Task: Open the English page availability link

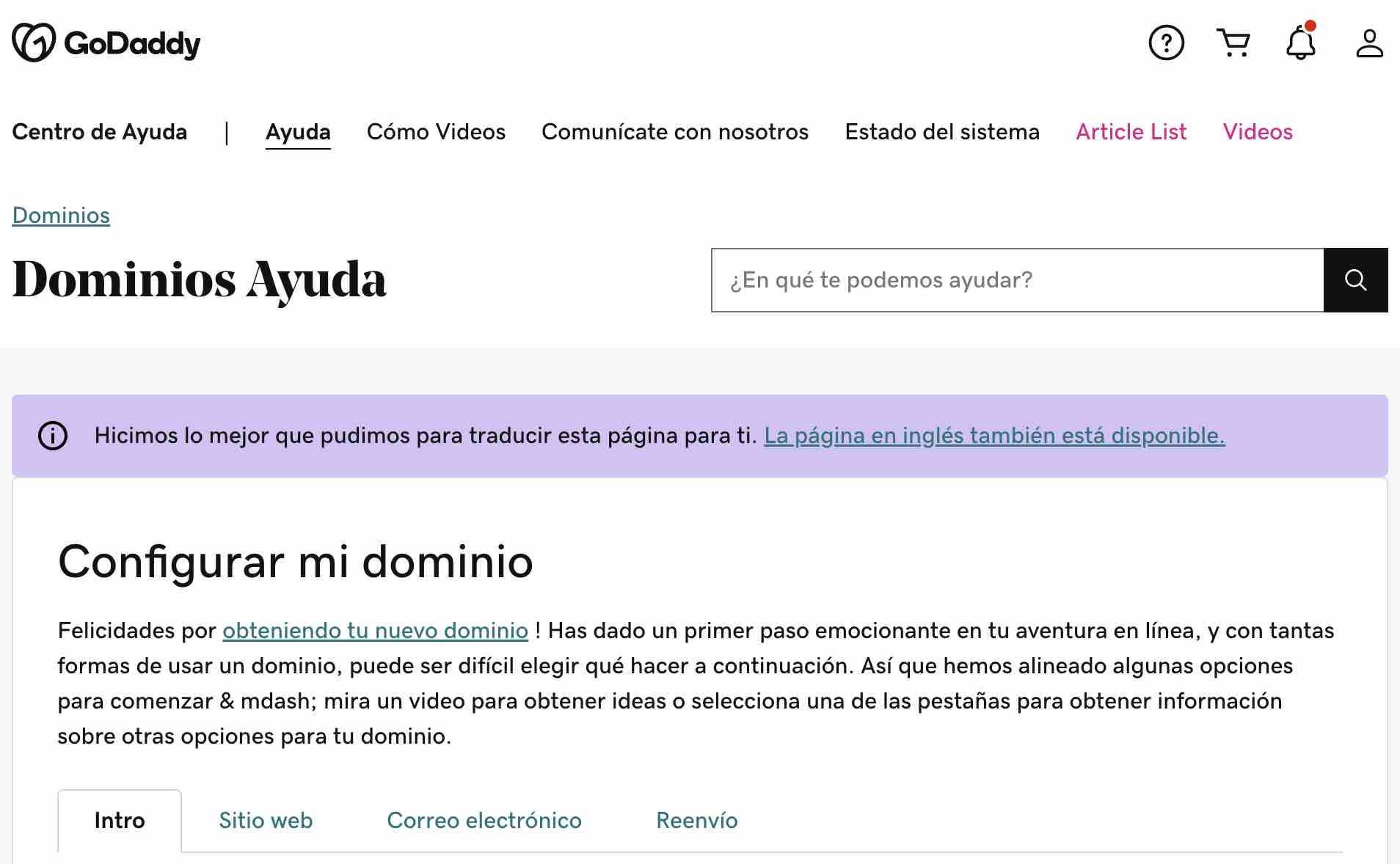Action: (x=994, y=436)
